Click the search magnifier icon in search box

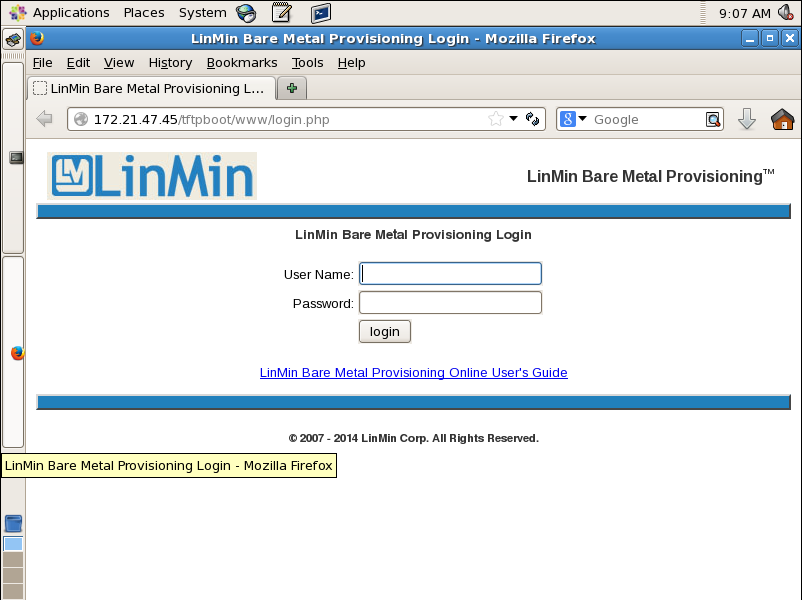[713, 119]
